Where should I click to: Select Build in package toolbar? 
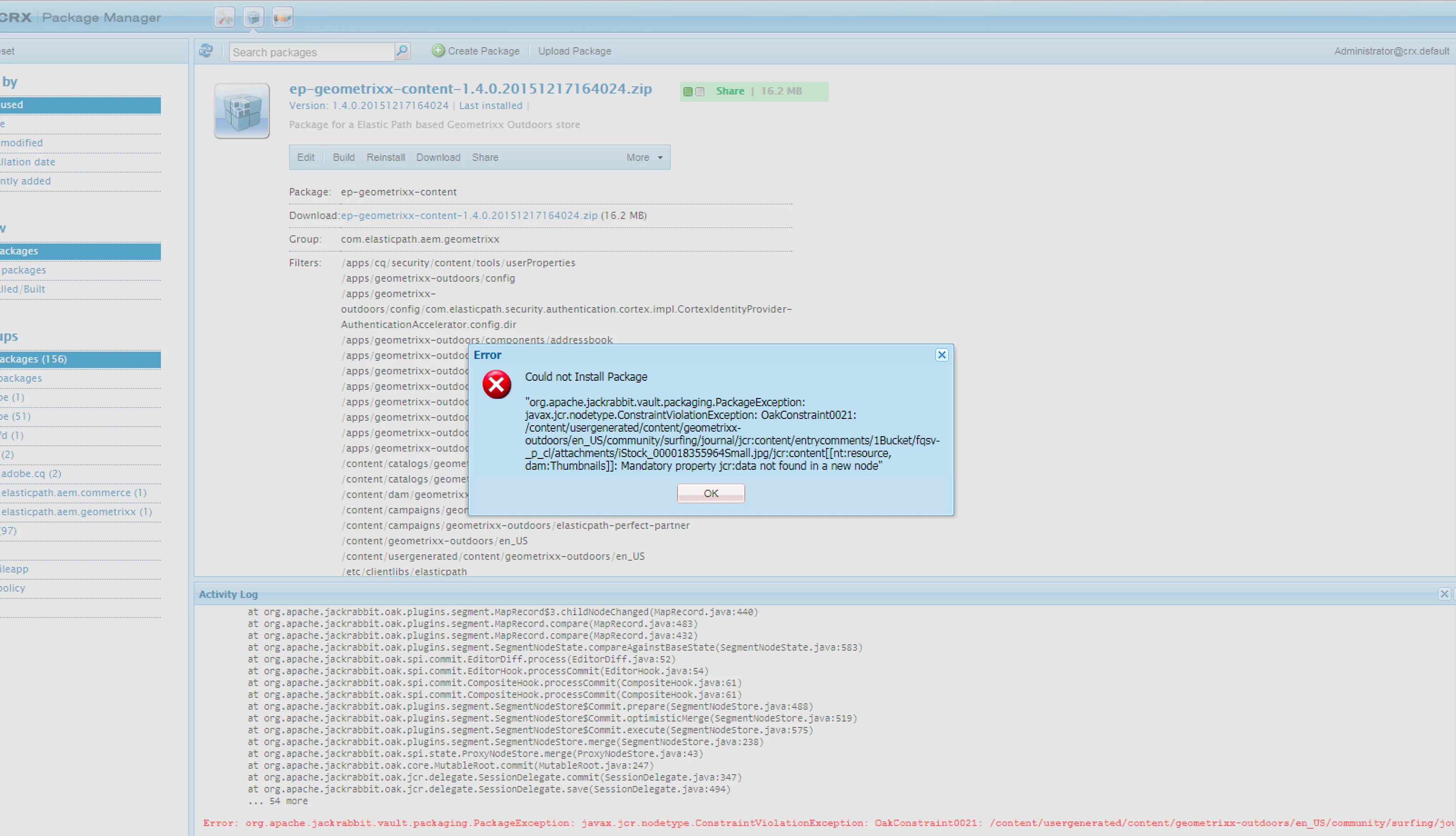click(344, 157)
